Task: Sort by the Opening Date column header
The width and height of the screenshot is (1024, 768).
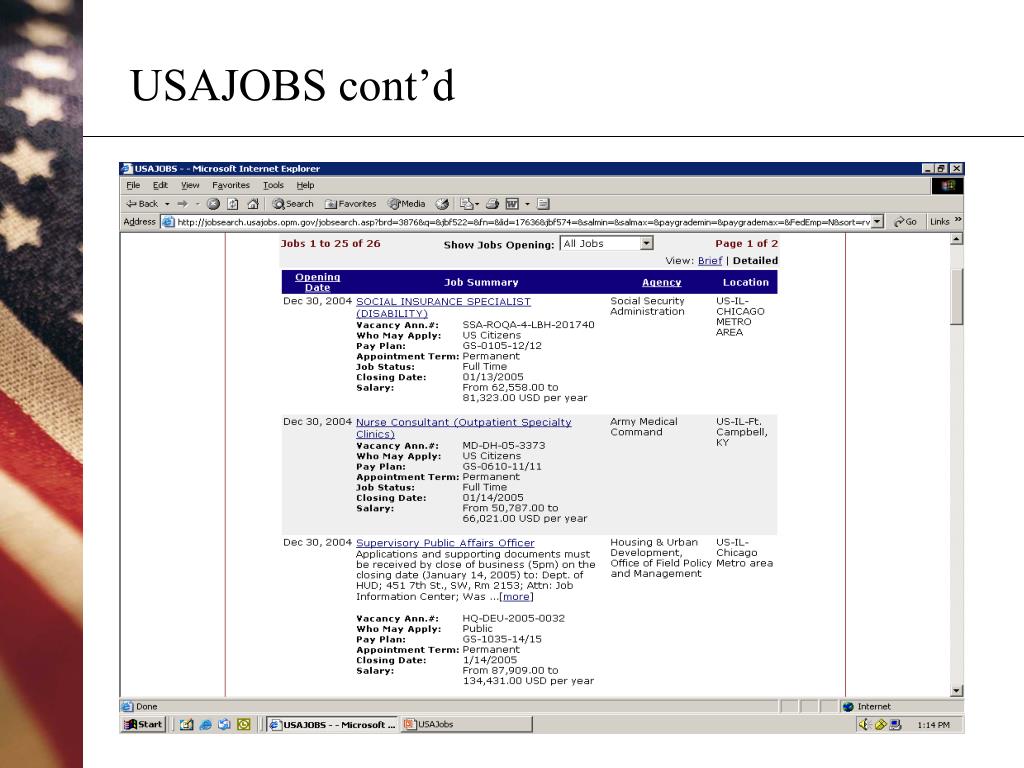Action: (x=317, y=282)
